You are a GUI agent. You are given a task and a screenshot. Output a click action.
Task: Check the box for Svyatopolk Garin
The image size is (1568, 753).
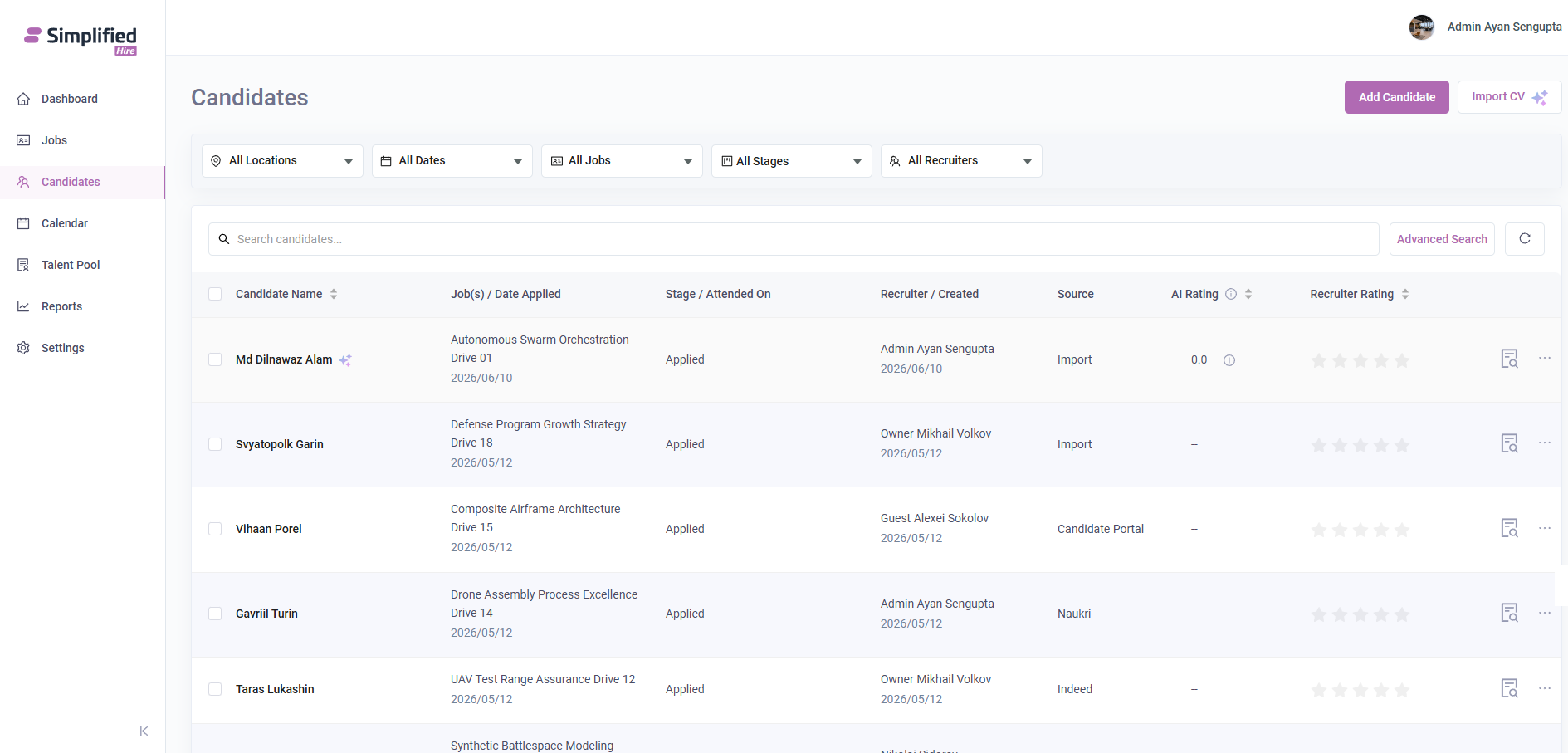pyautogui.click(x=215, y=444)
